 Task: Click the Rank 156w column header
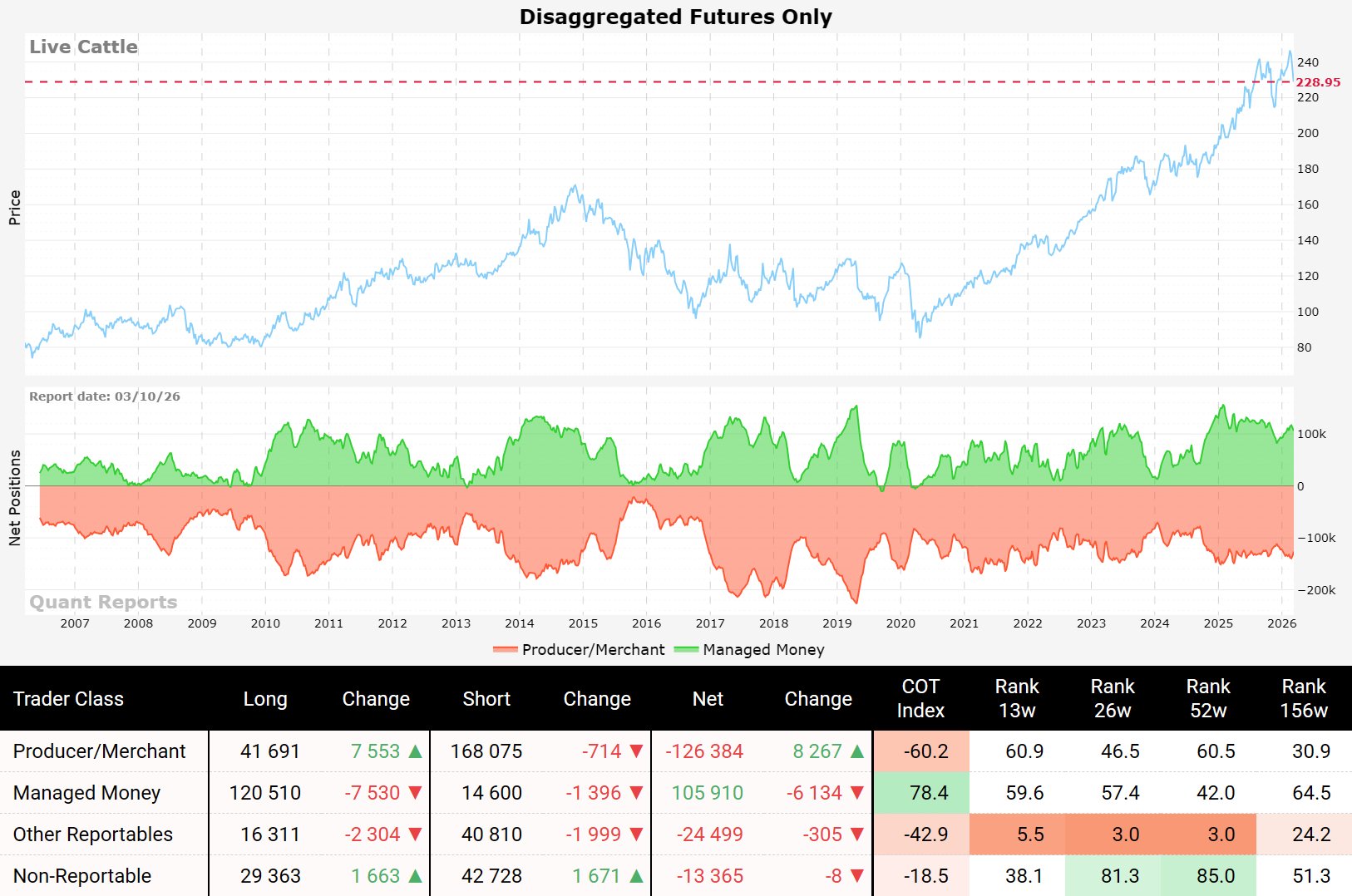[x=1304, y=698]
